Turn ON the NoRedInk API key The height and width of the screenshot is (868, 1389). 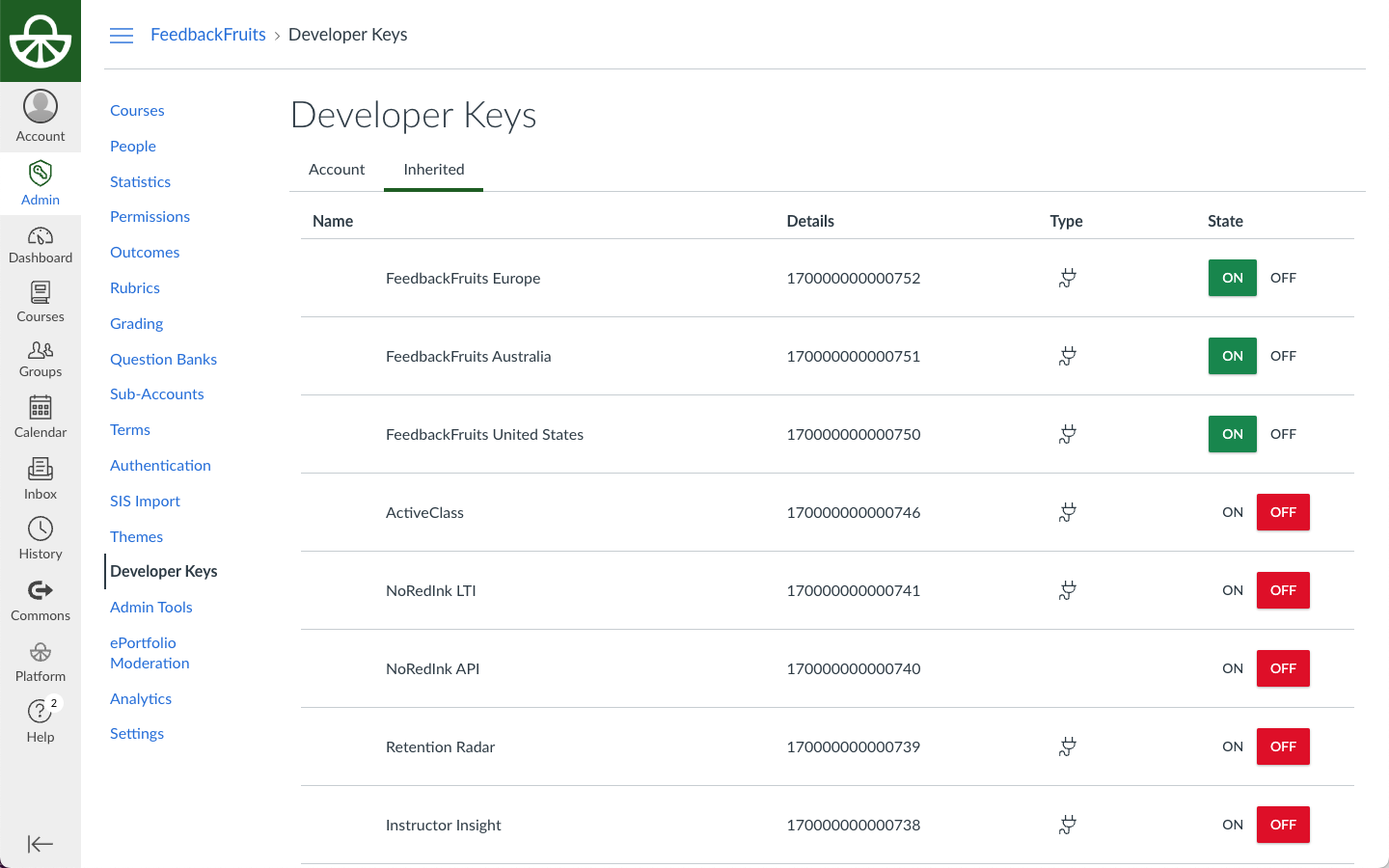coord(1233,668)
